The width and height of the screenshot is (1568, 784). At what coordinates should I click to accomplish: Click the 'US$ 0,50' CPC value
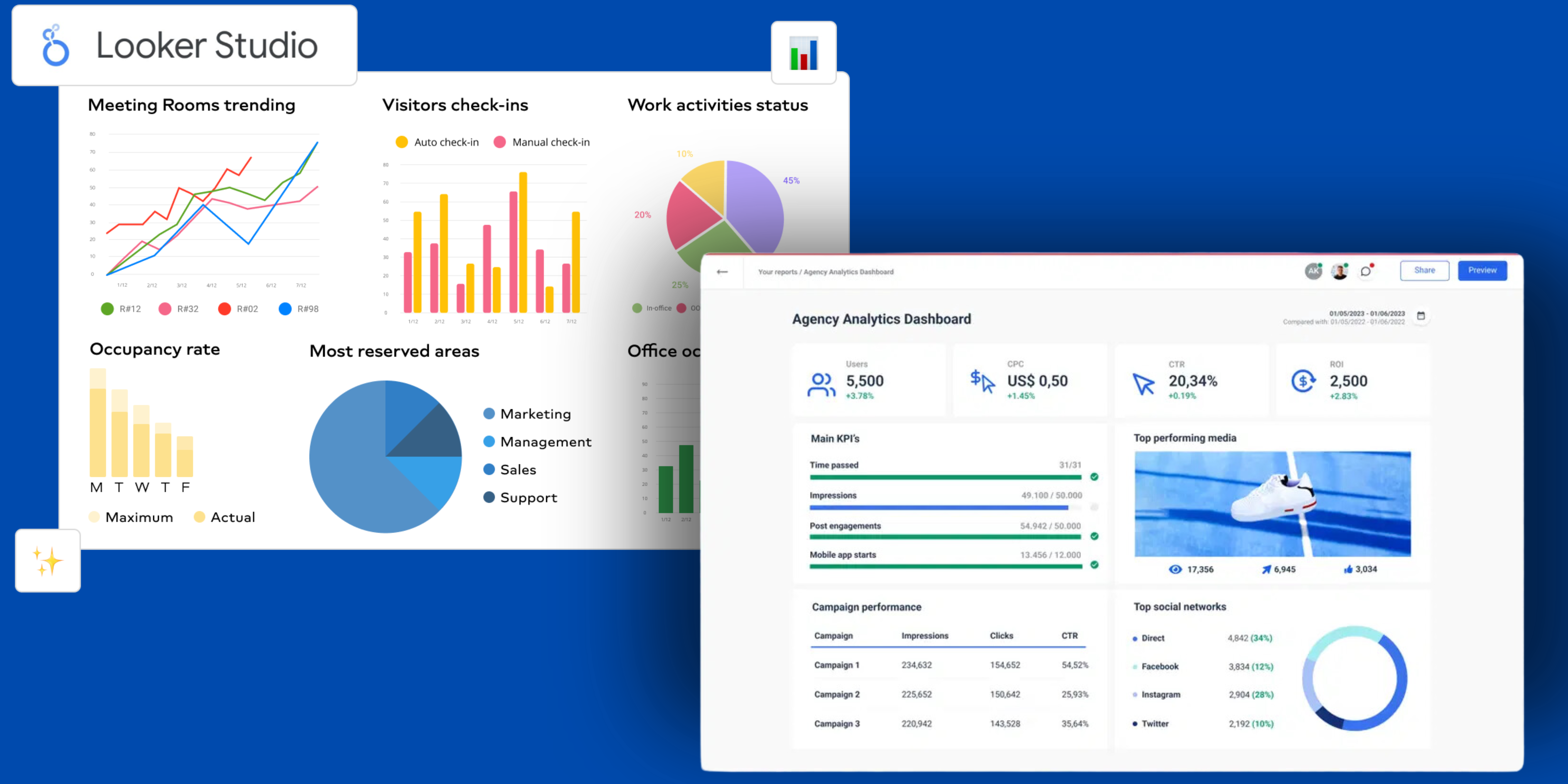(x=1037, y=381)
